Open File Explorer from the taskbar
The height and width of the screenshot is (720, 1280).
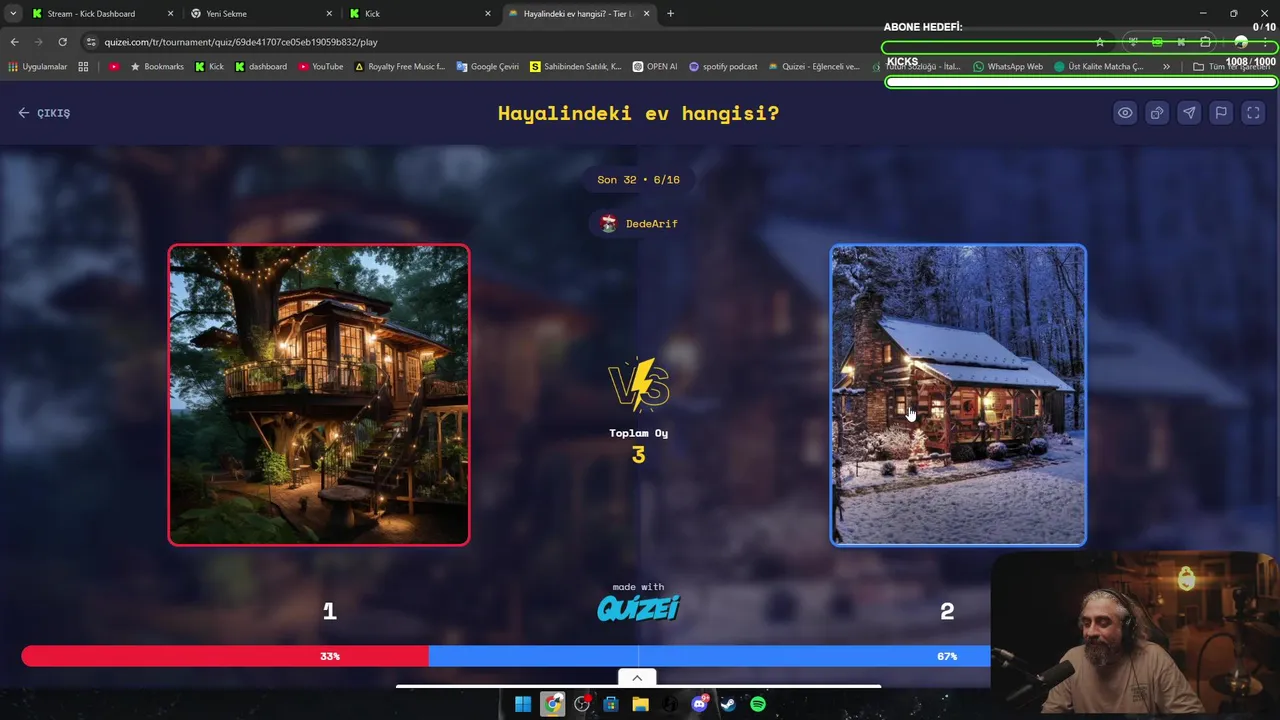tap(640, 704)
